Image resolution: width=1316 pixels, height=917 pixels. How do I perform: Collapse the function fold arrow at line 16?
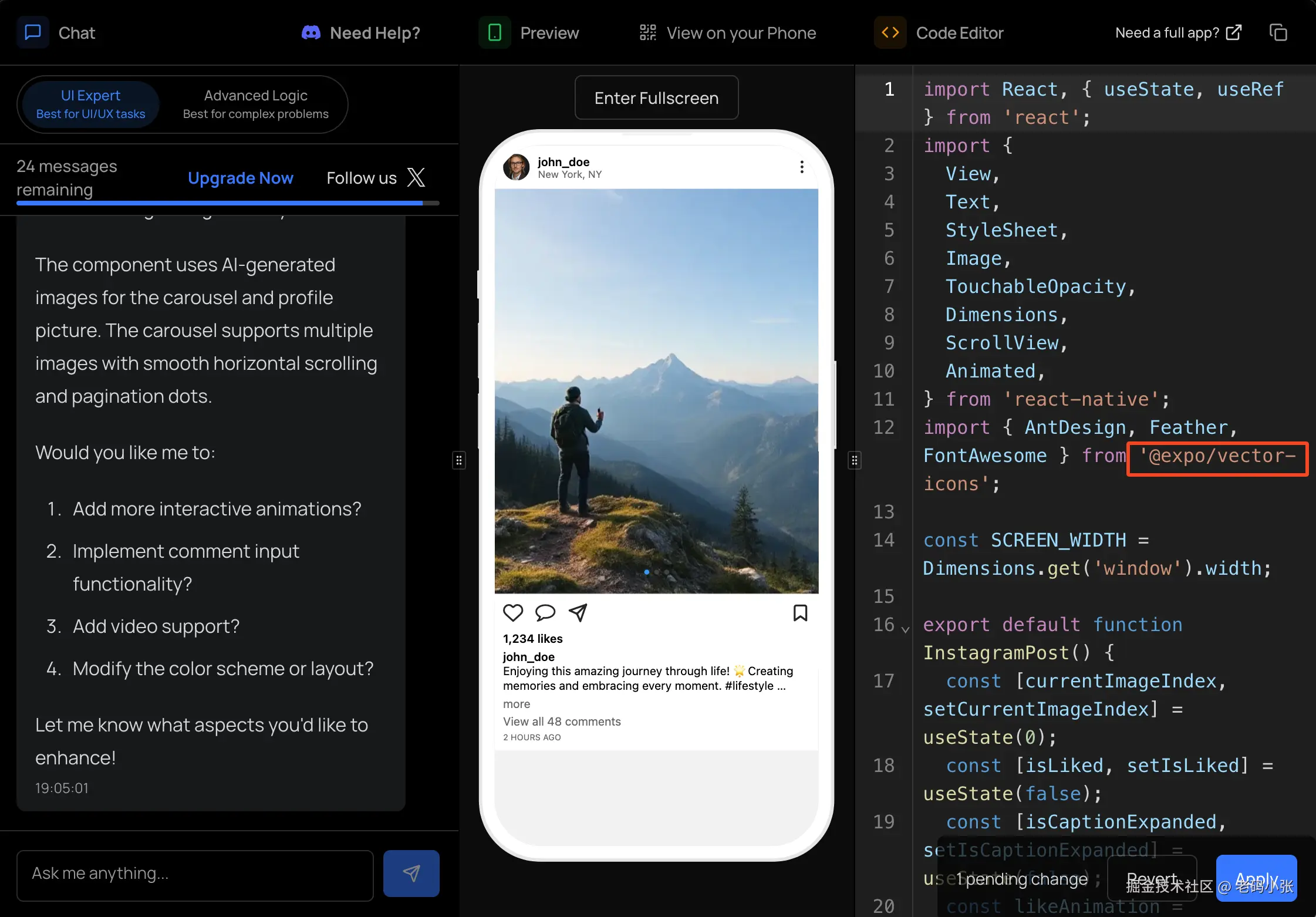[x=906, y=629]
